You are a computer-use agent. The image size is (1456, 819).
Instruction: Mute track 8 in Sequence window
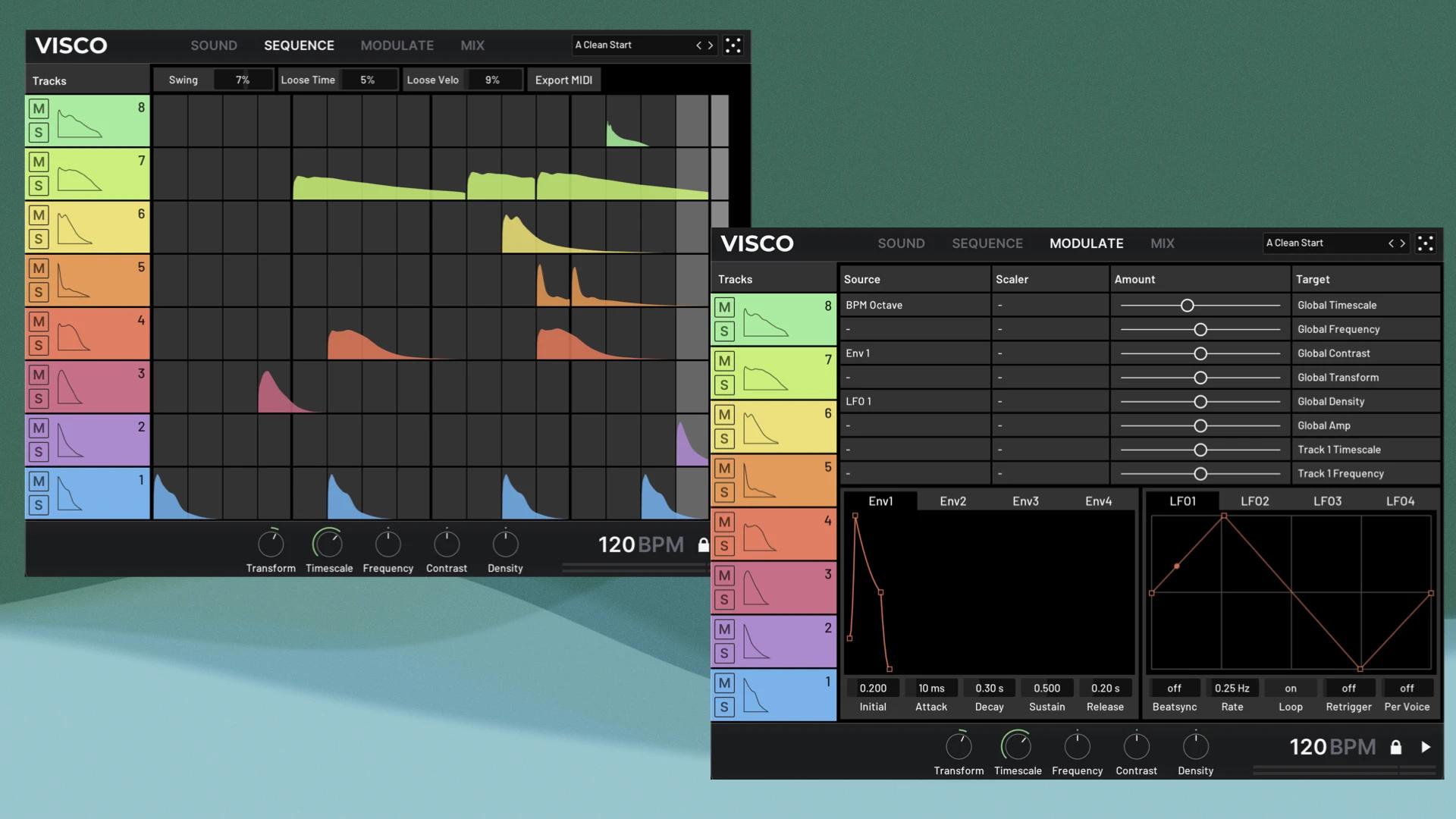tap(39, 108)
